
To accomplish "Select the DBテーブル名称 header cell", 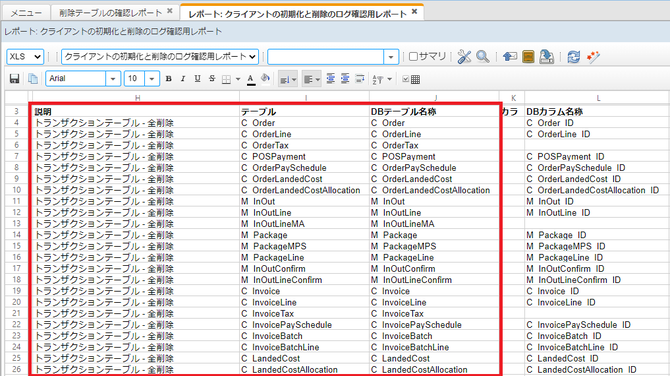I will 434,112.
